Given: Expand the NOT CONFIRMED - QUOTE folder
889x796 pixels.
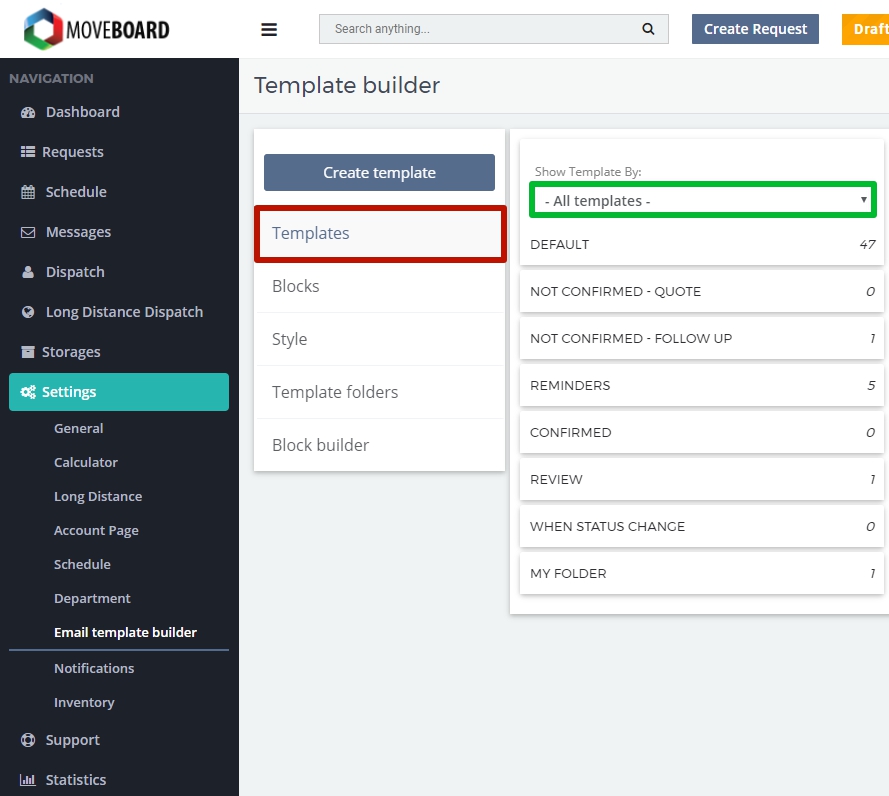Looking at the screenshot, I should tap(701, 291).
